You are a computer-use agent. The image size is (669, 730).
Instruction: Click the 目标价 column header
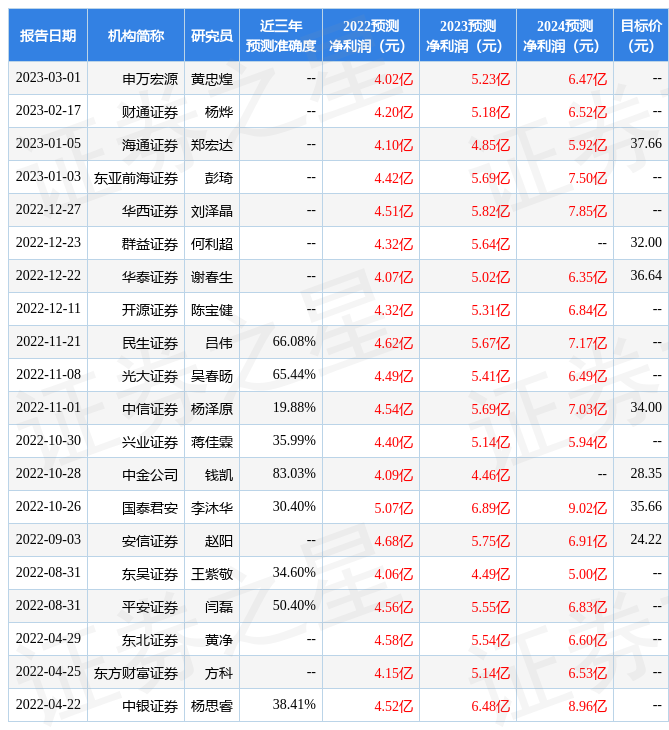(x=641, y=35)
